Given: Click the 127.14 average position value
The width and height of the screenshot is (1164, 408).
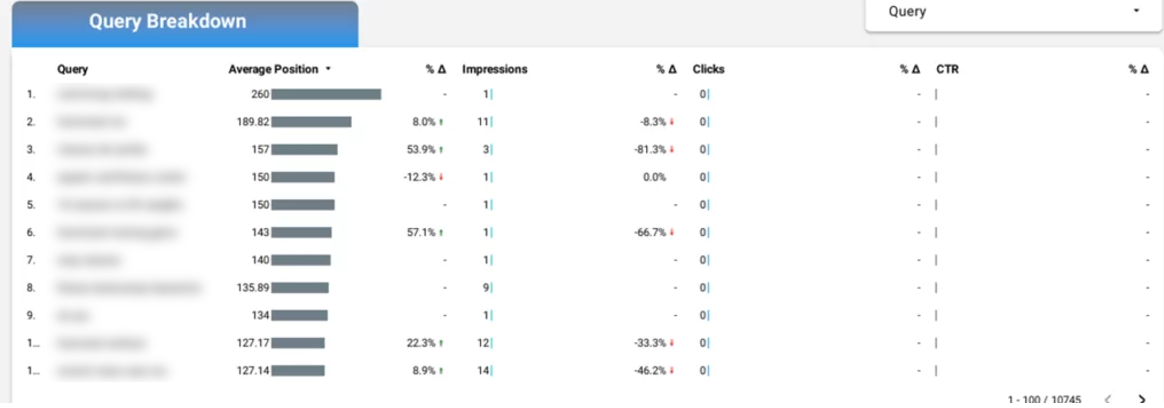Looking at the screenshot, I should (x=252, y=370).
